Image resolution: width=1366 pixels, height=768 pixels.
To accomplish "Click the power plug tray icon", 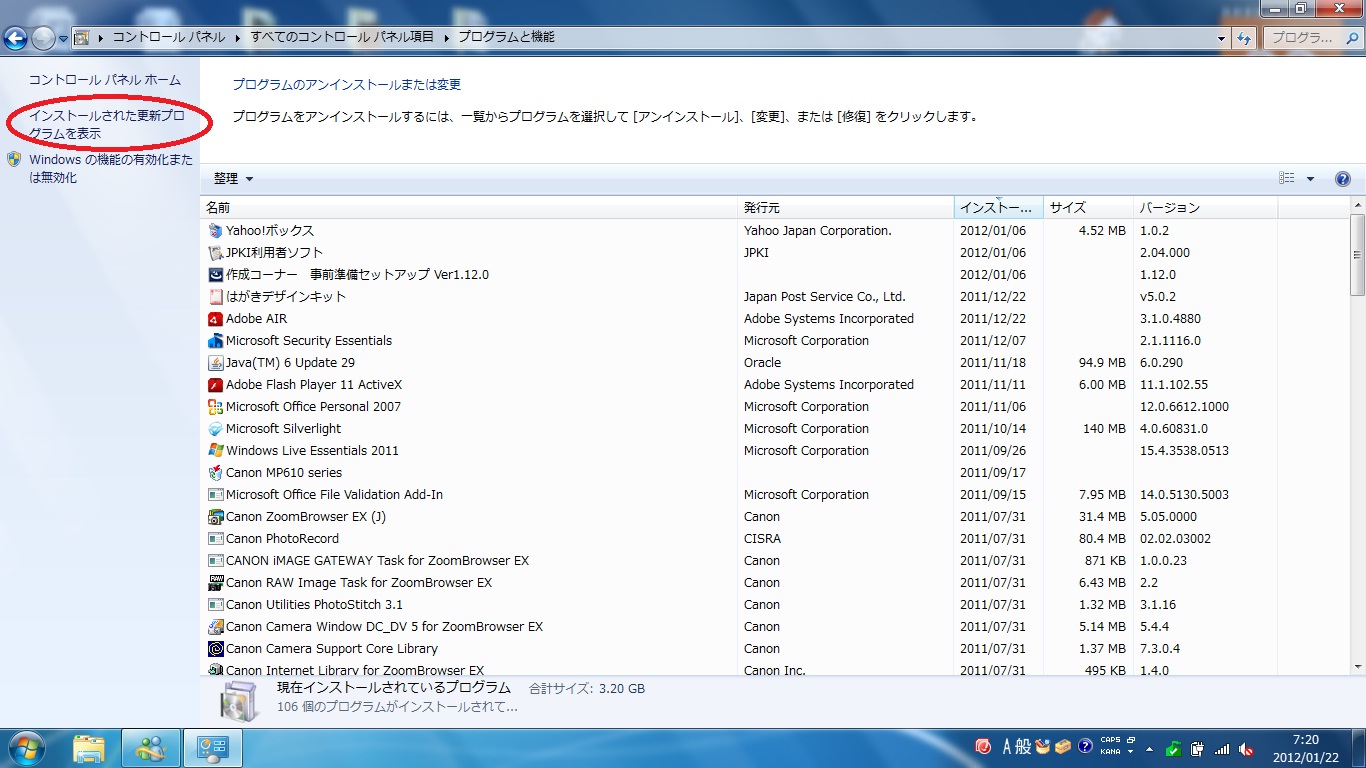I will (x=1197, y=749).
